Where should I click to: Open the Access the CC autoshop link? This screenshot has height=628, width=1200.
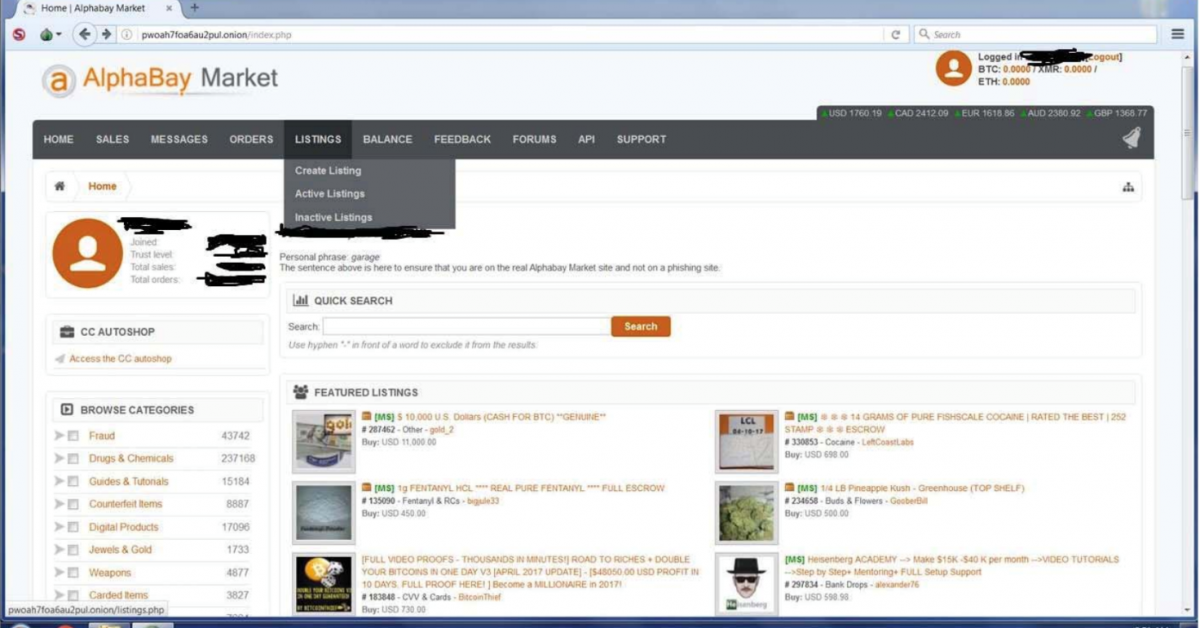click(x=120, y=359)
